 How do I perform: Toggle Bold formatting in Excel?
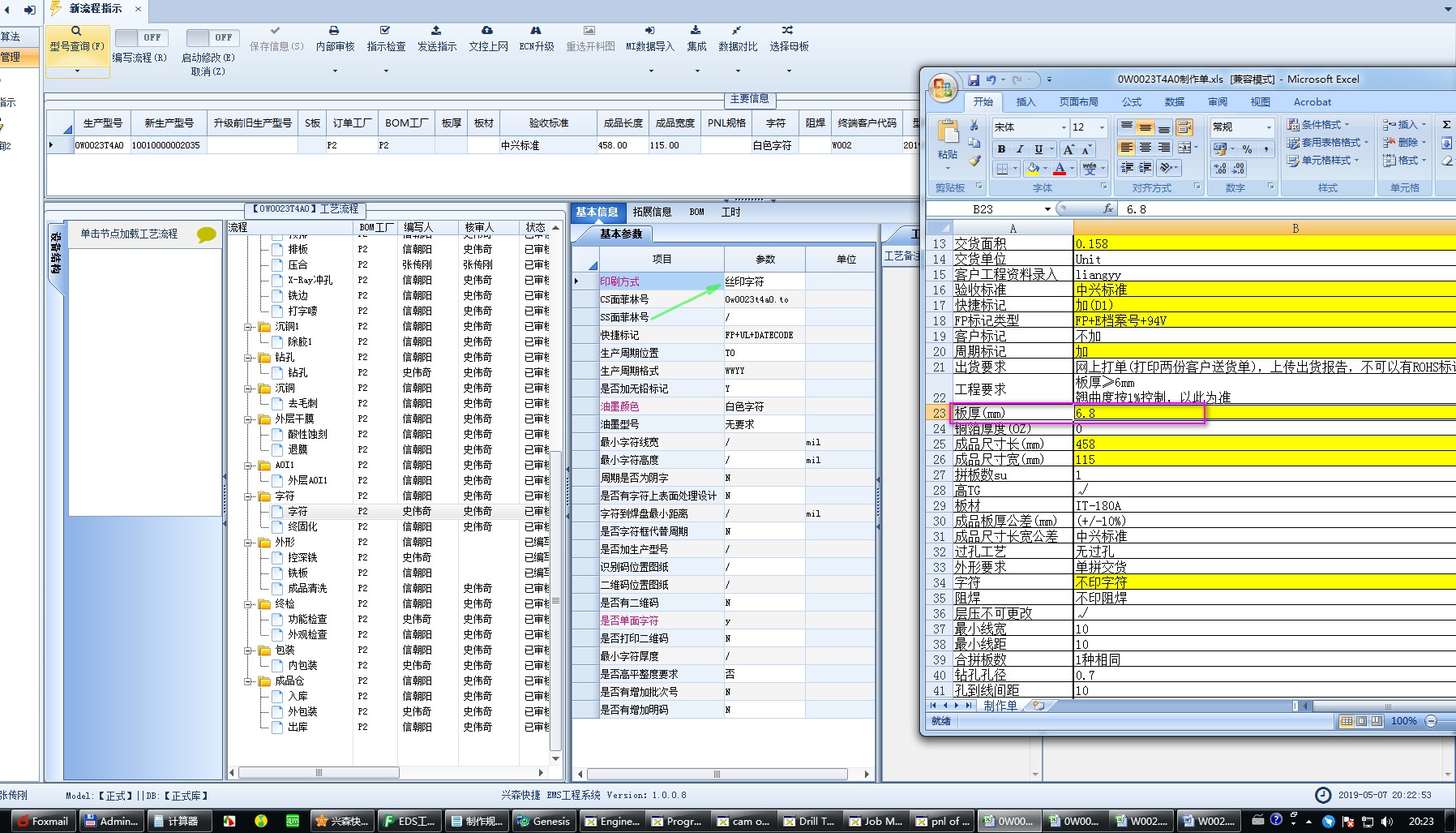pos(1001,149)
